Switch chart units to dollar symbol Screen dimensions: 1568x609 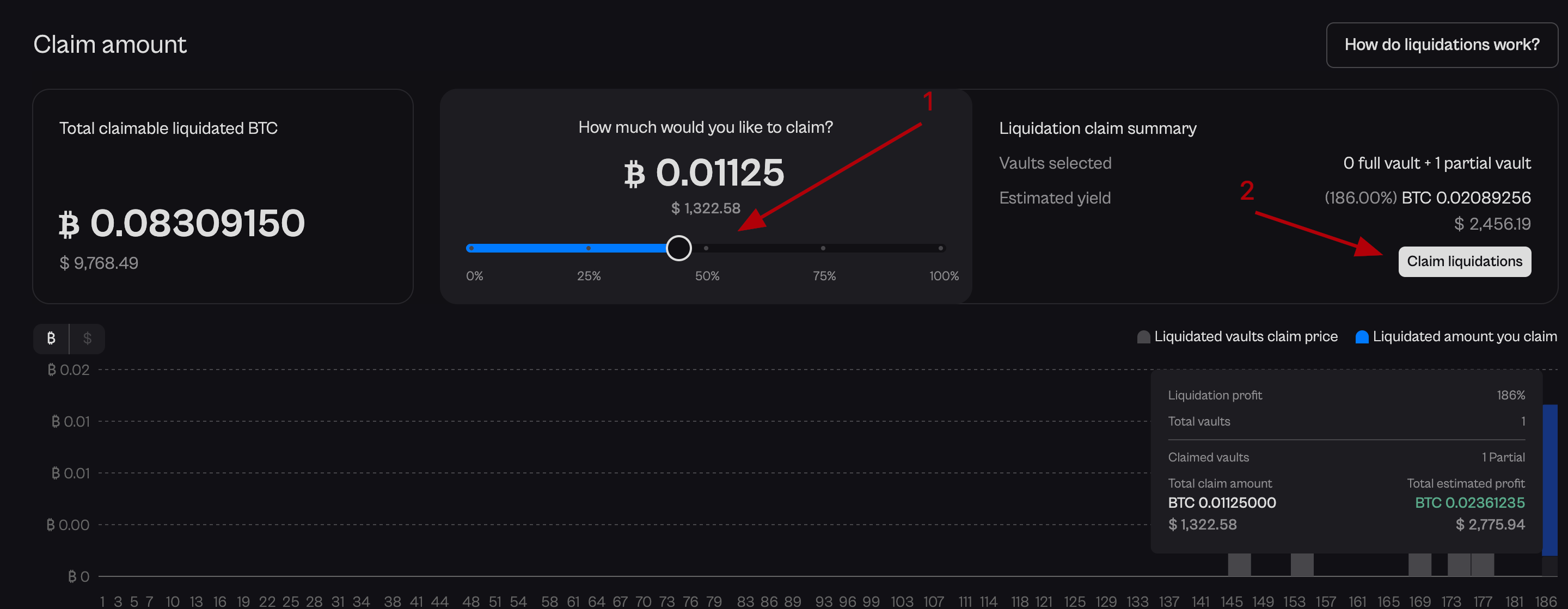[x=87, y=339]
